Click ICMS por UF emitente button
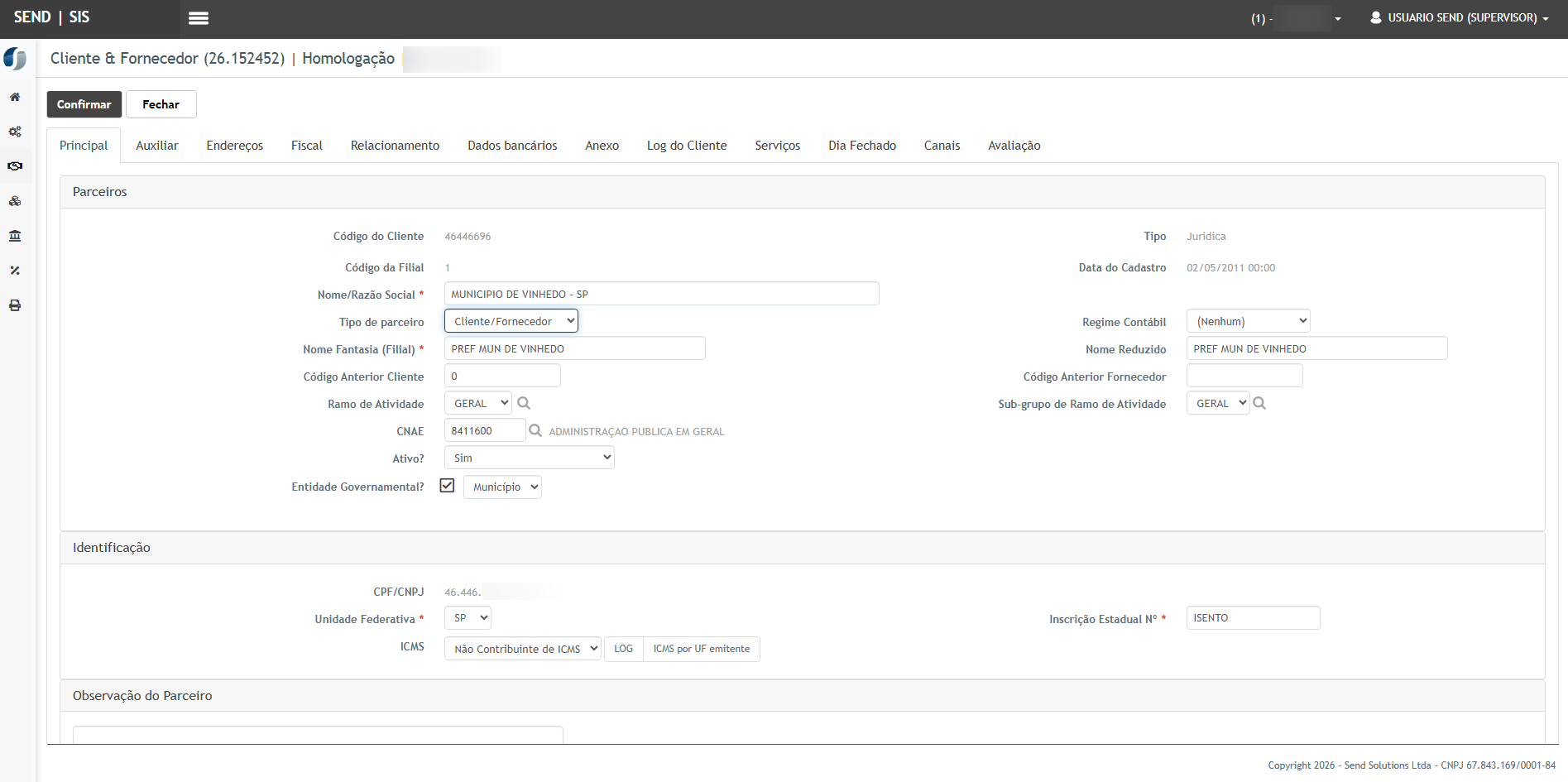Viewport: 1568px width, 782px height. point(702,649)
